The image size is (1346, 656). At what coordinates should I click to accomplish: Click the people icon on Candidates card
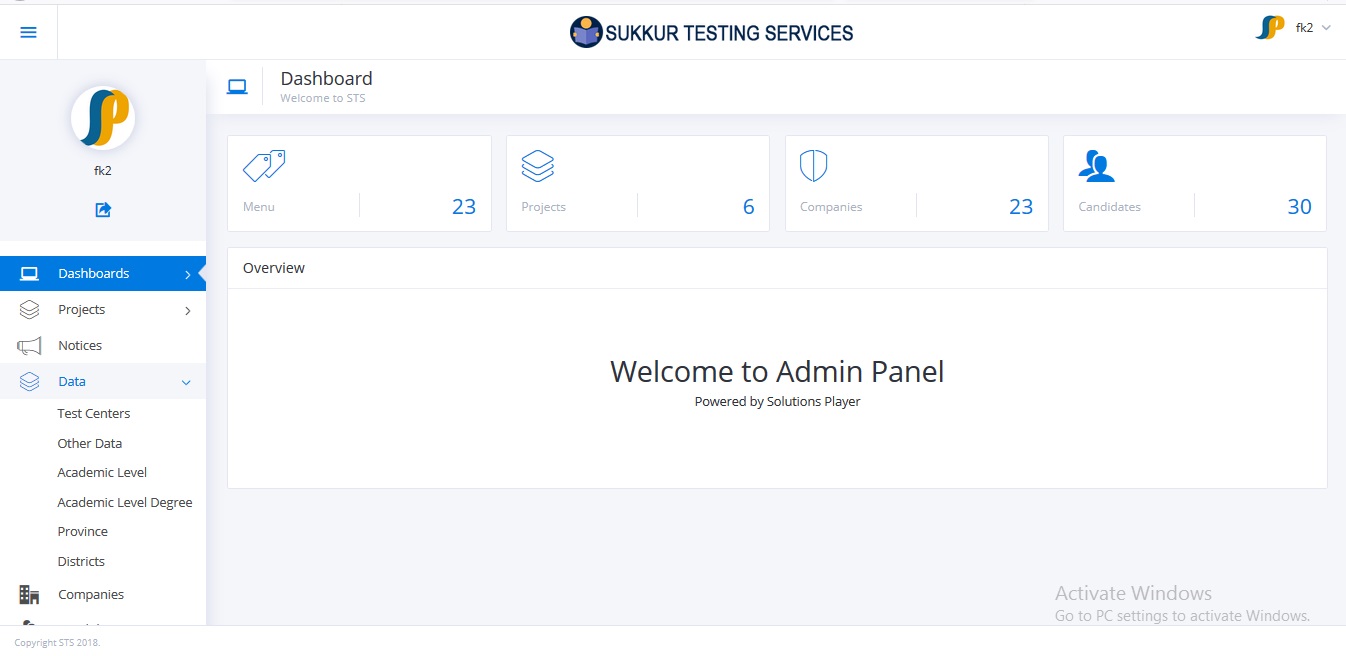click(1096, 166)
